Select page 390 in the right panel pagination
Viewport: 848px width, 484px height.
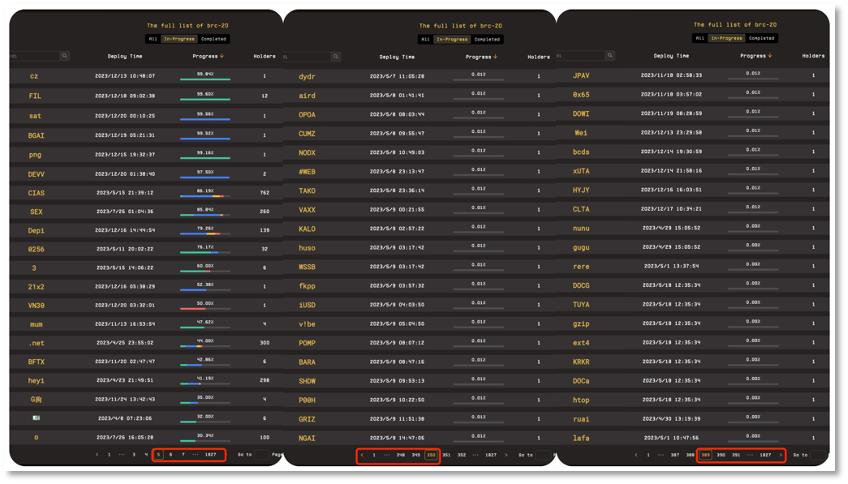tap(721, 455)
